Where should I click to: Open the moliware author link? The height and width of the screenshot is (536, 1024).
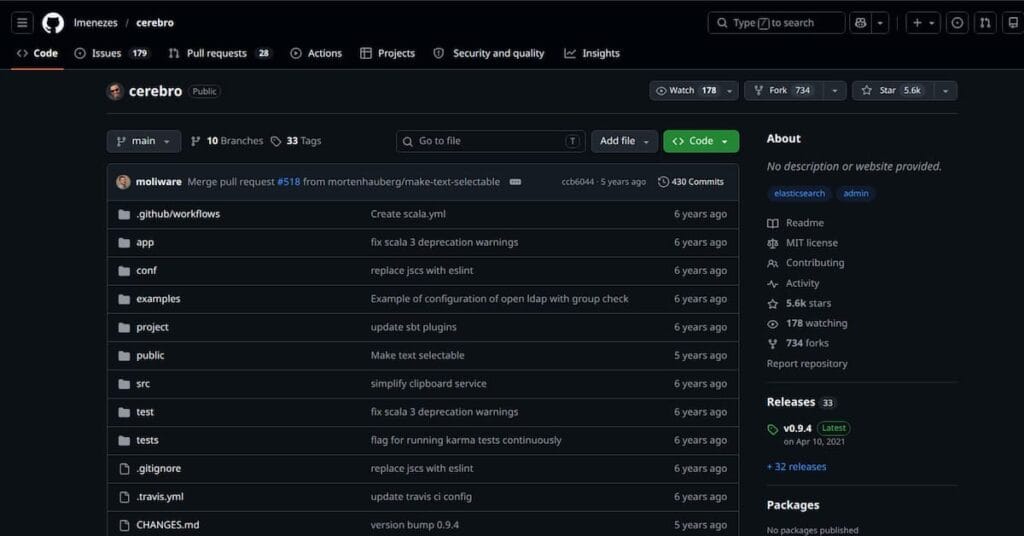[159, 182]
